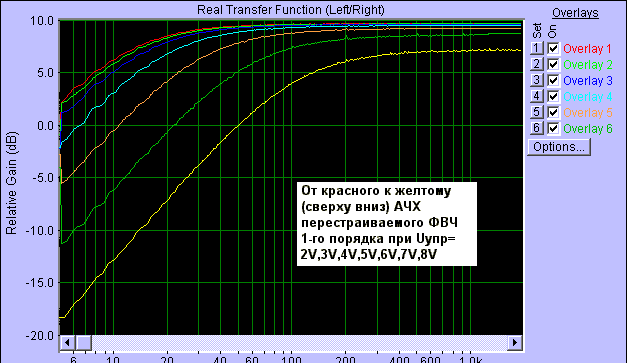The width and height of the screenshot is (627, 363).
Task: Click the Russian annotation text box
Action: coord(387,224)
